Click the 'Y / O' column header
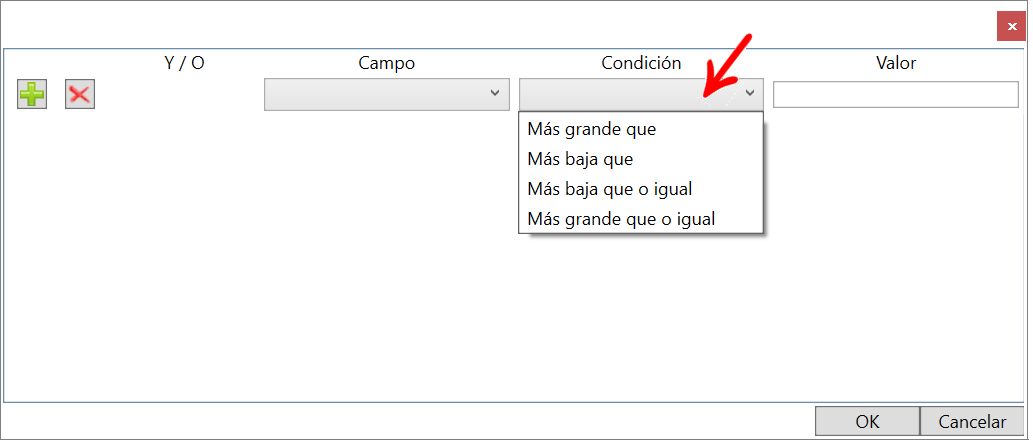The height and width of the screenshot is (440, 1033). point(184,63)
